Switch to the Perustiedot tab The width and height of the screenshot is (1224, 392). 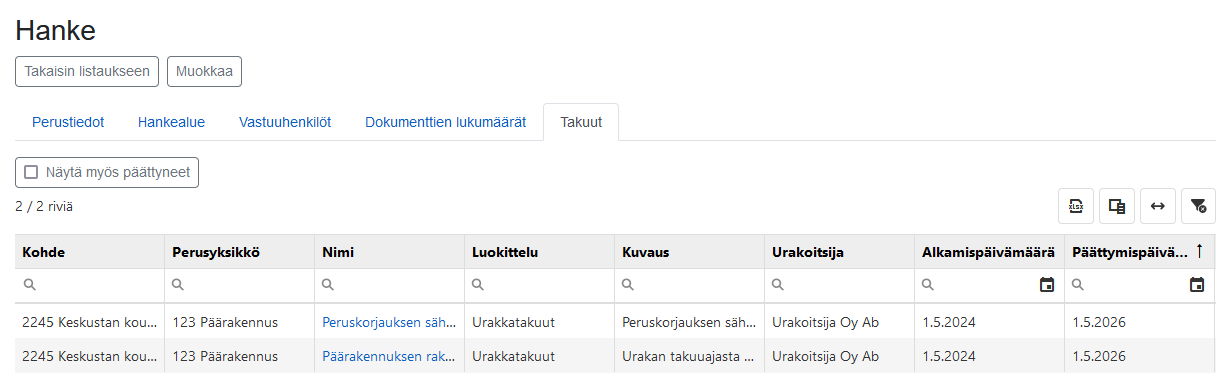pyautogui.click(x=68, y=122)
